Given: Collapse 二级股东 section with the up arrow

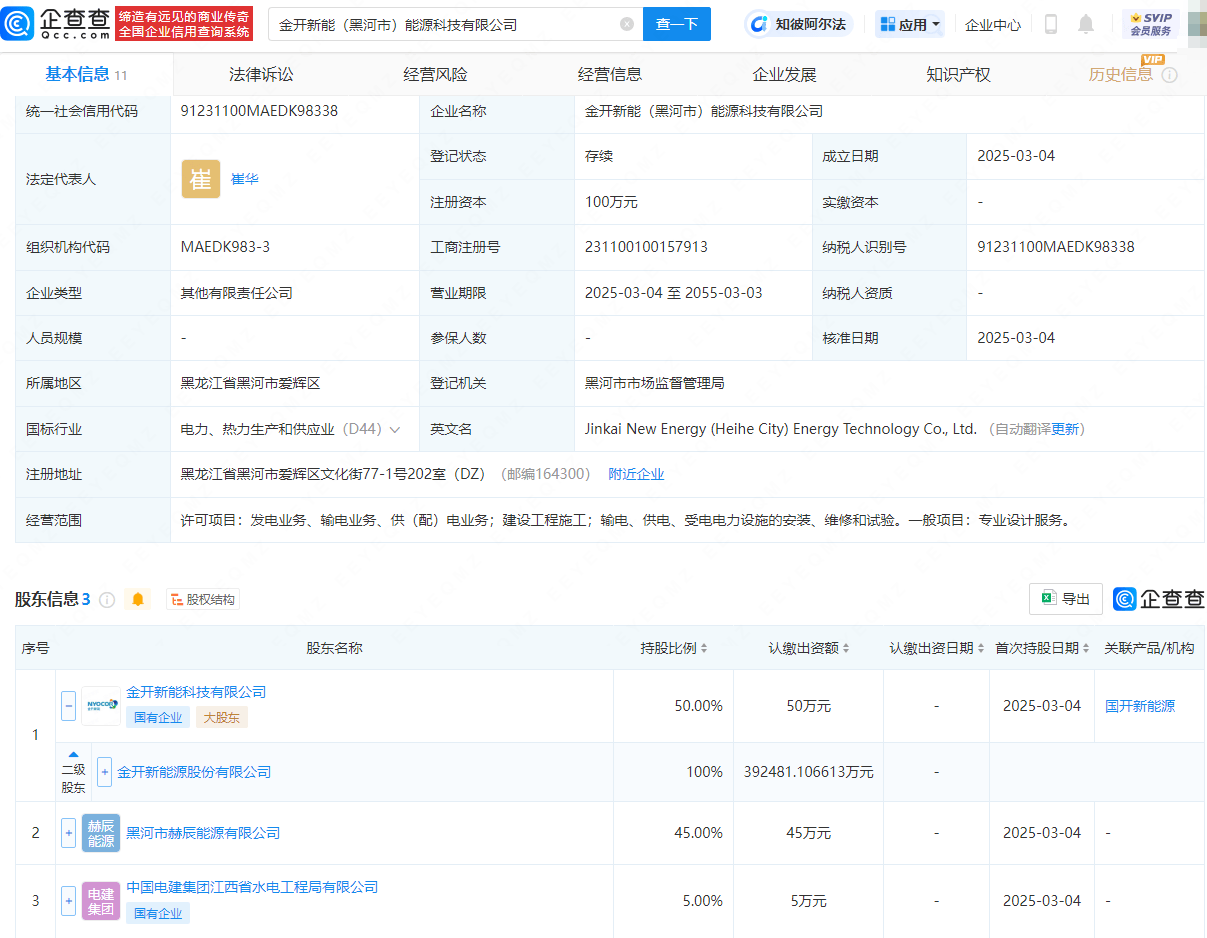Looking at the screenshot, I should [73, 754].
